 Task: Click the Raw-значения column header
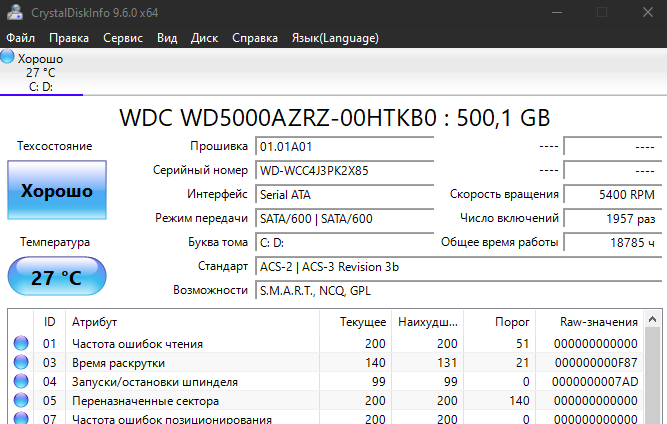coord(589,322)
